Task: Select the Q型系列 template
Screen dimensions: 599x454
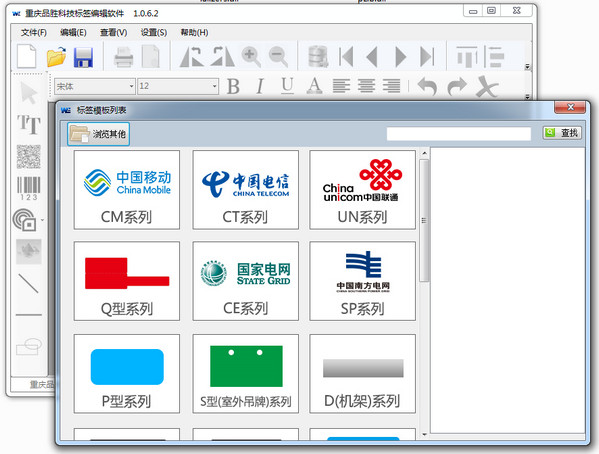Action: [x=127, y=281]
